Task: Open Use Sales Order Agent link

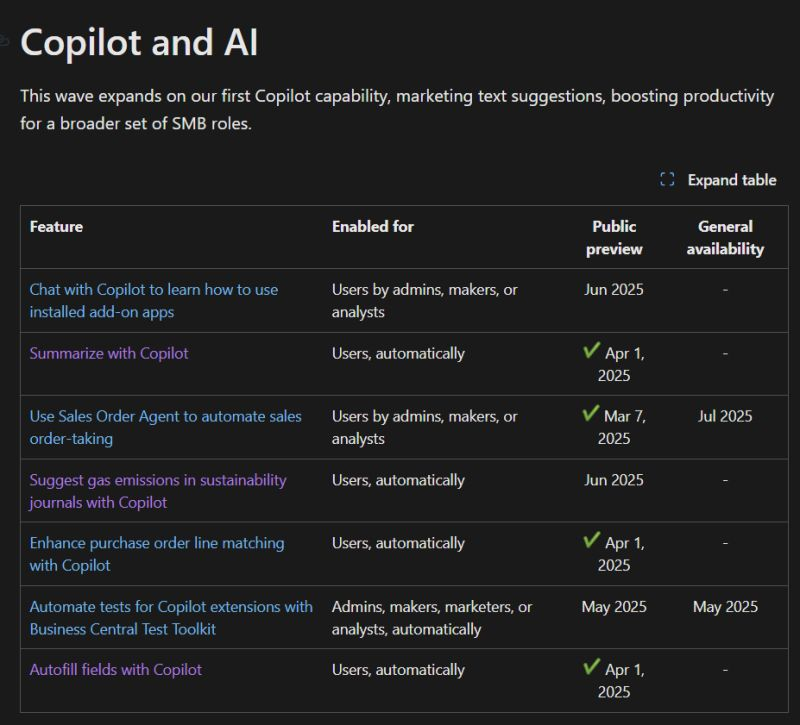Action: [x=165, y=427]
